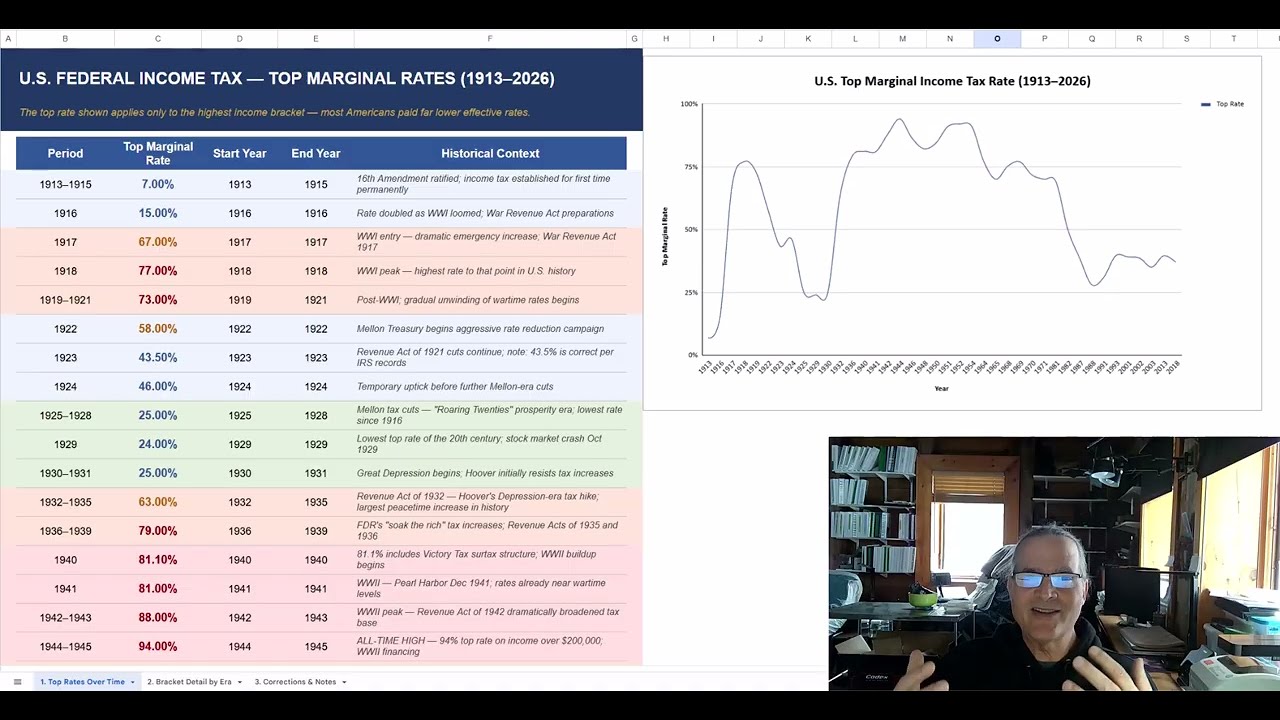The height and width of the screenshot is (720, 1280).
Task: Open '2. Bracket Detail by Era' tab
Action: pos(189,682)
